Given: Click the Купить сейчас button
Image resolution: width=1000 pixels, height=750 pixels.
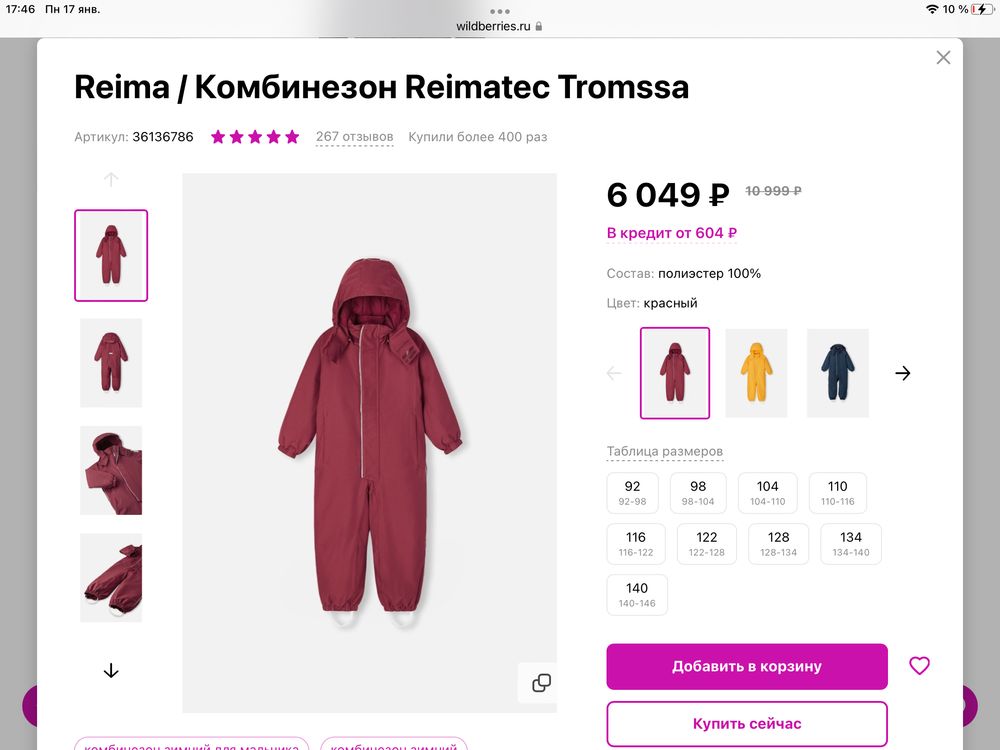Looking at the screenshot, I should coord(746,723).
